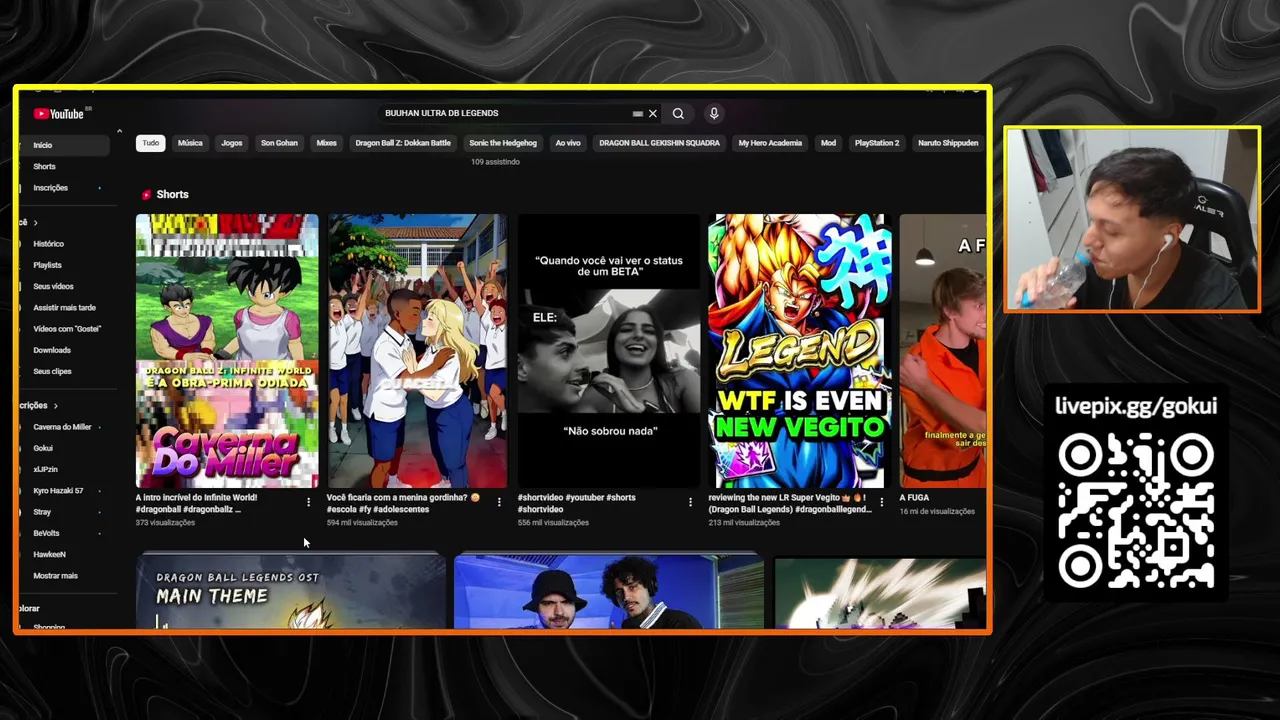Clear the search box with the X icon

tap(653, 114)
